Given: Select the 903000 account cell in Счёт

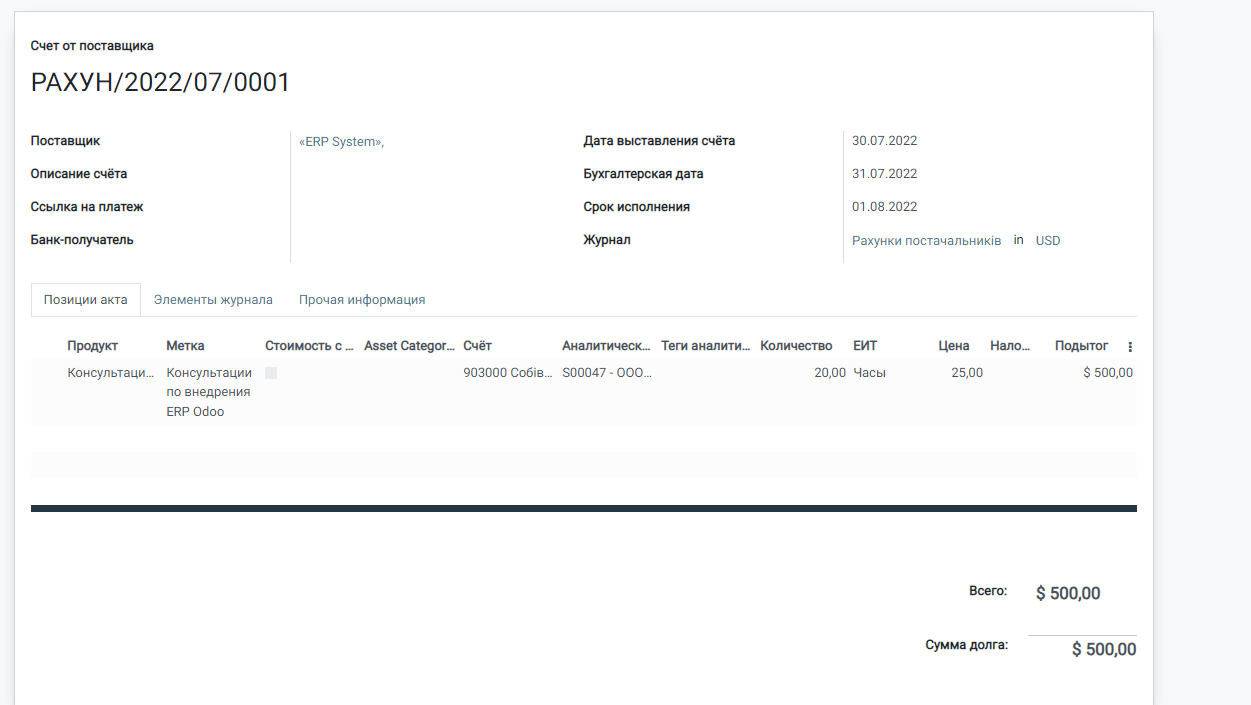Looking at the screenshot, I should (507, 373).
